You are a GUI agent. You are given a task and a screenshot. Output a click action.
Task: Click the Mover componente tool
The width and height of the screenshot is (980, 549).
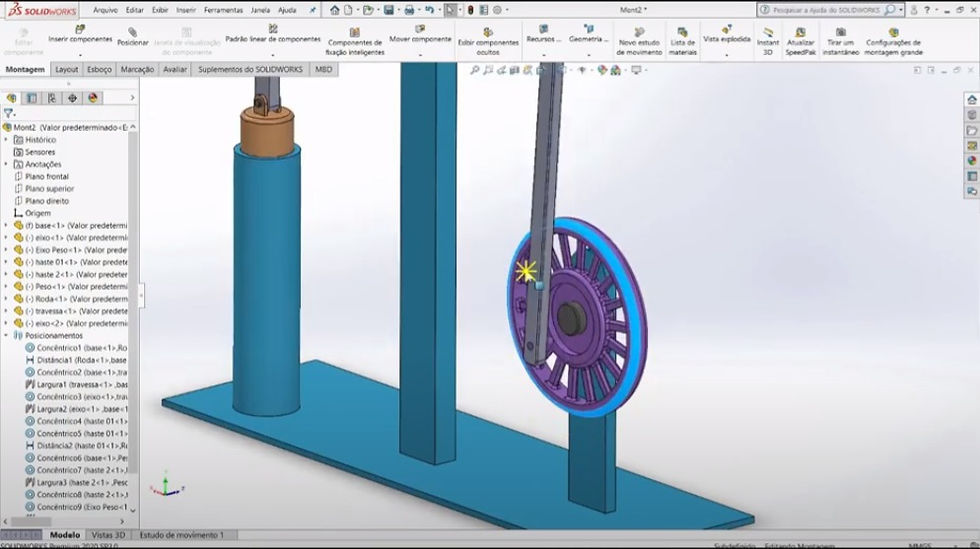[x=420, y=29]
